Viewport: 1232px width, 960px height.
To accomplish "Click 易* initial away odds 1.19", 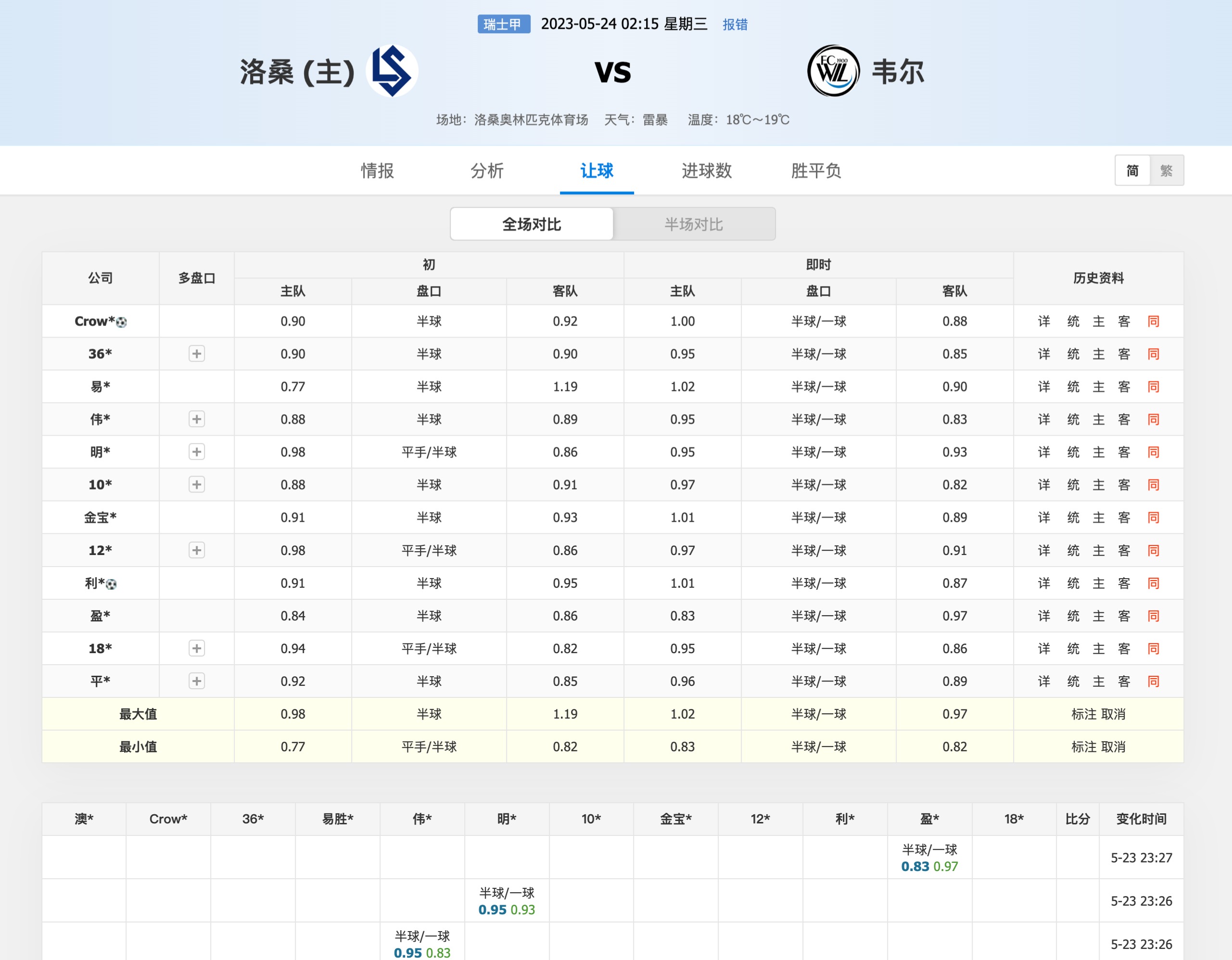I will tap(565, 386).
